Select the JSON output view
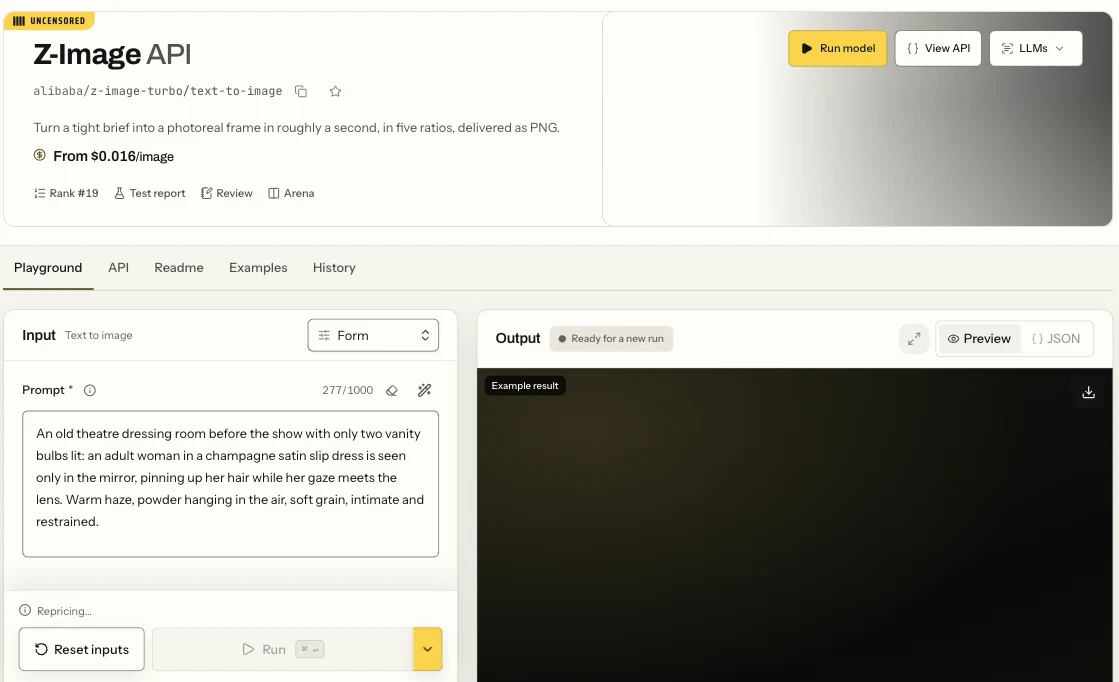Screen dimensions: 1119x682 point(1056,339)
